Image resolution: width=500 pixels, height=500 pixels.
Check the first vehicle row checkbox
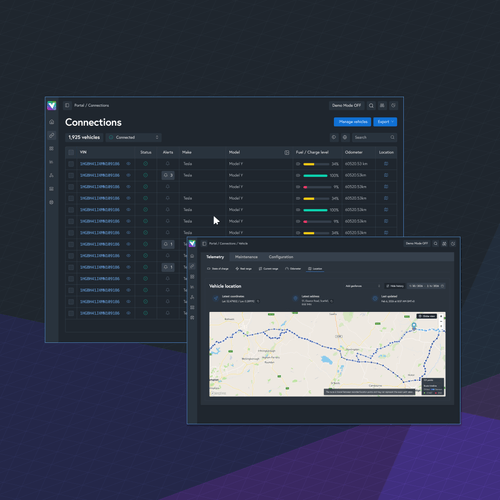[x=71, y=164]
